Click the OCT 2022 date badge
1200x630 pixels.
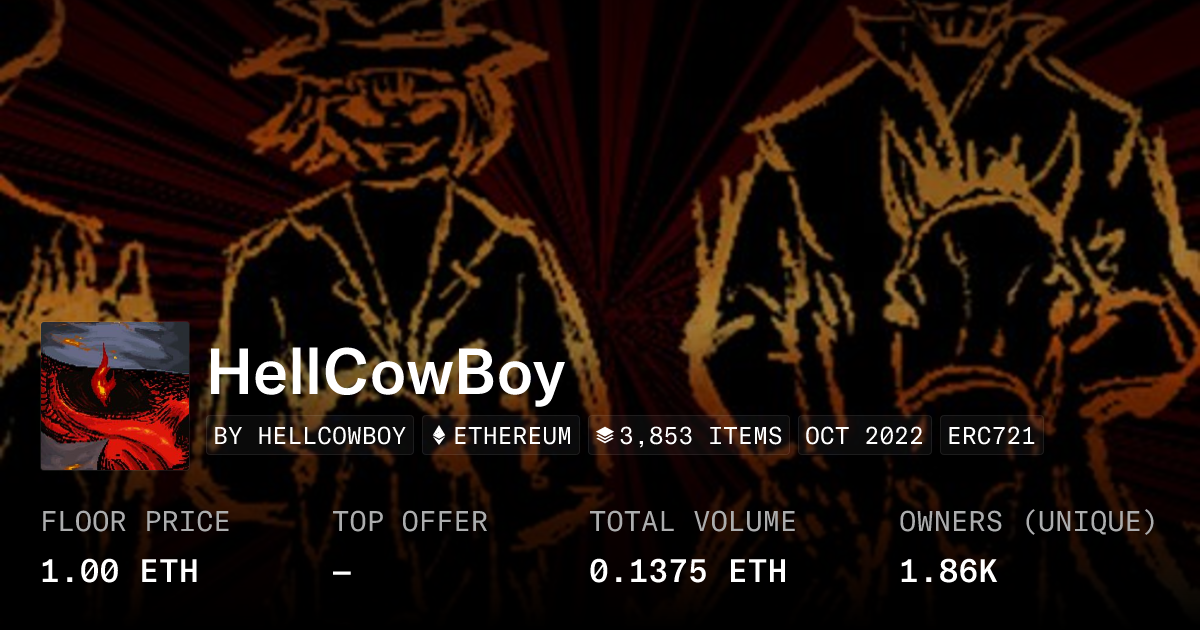coord(865,436)
